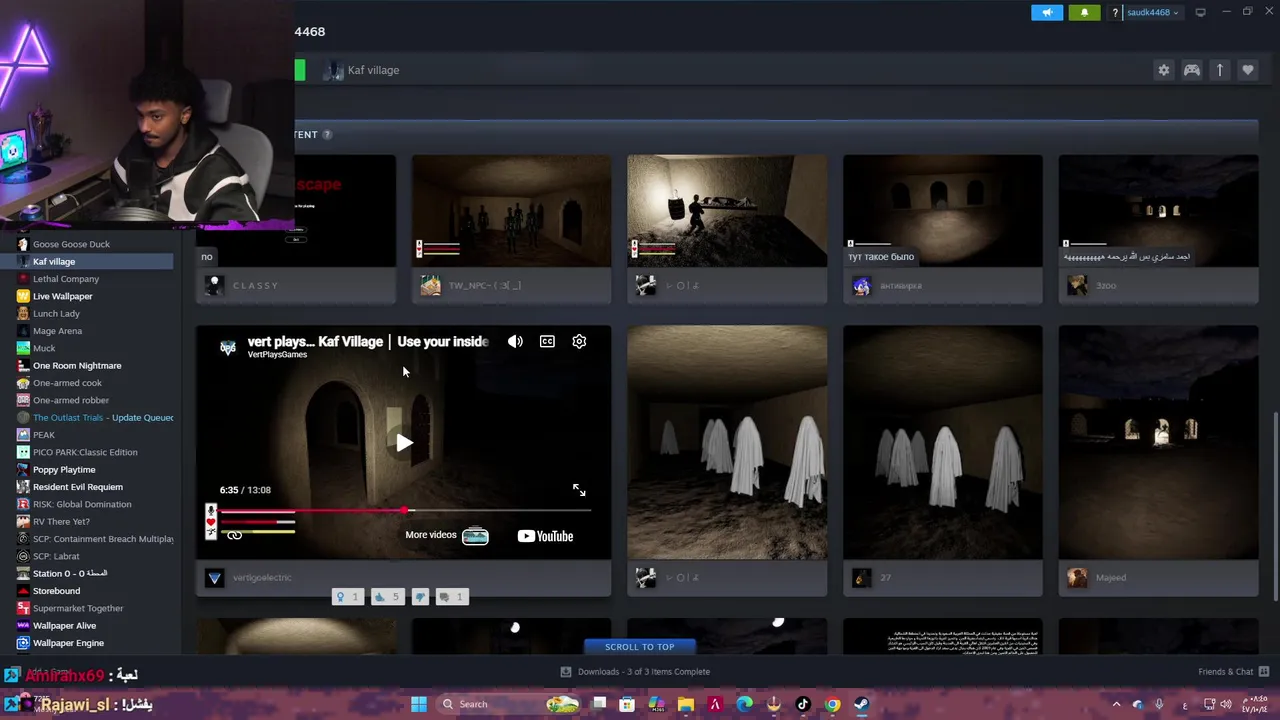Click the community content help question mark
Image resolution: width=1280 pixels, height=720 pixels.
(x=327, y=134)
